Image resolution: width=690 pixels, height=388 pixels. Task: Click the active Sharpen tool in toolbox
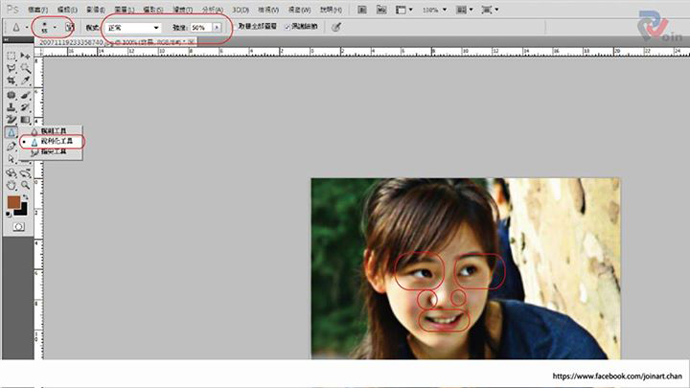[x=11, y=132]
